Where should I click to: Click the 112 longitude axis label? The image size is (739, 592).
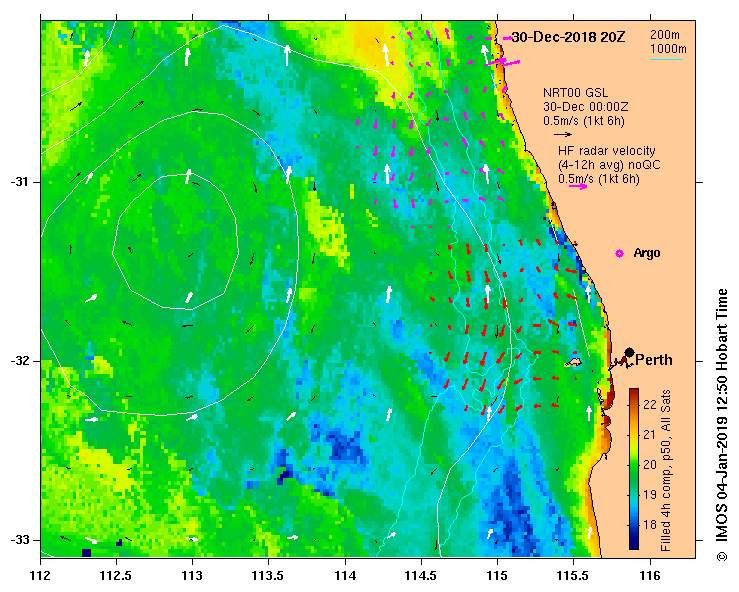41,576
